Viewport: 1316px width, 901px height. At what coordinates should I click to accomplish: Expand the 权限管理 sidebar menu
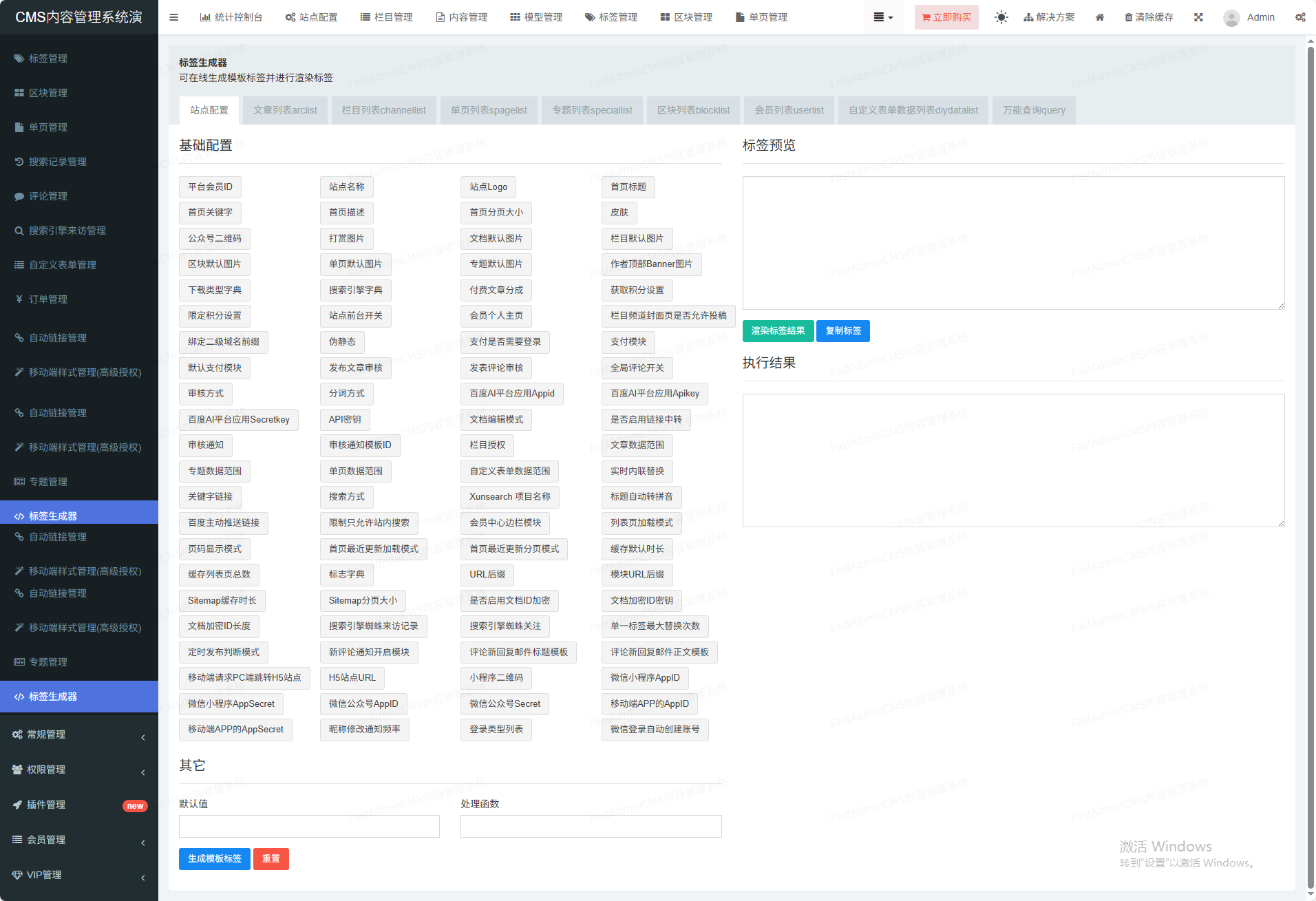[x=79, y=770]
